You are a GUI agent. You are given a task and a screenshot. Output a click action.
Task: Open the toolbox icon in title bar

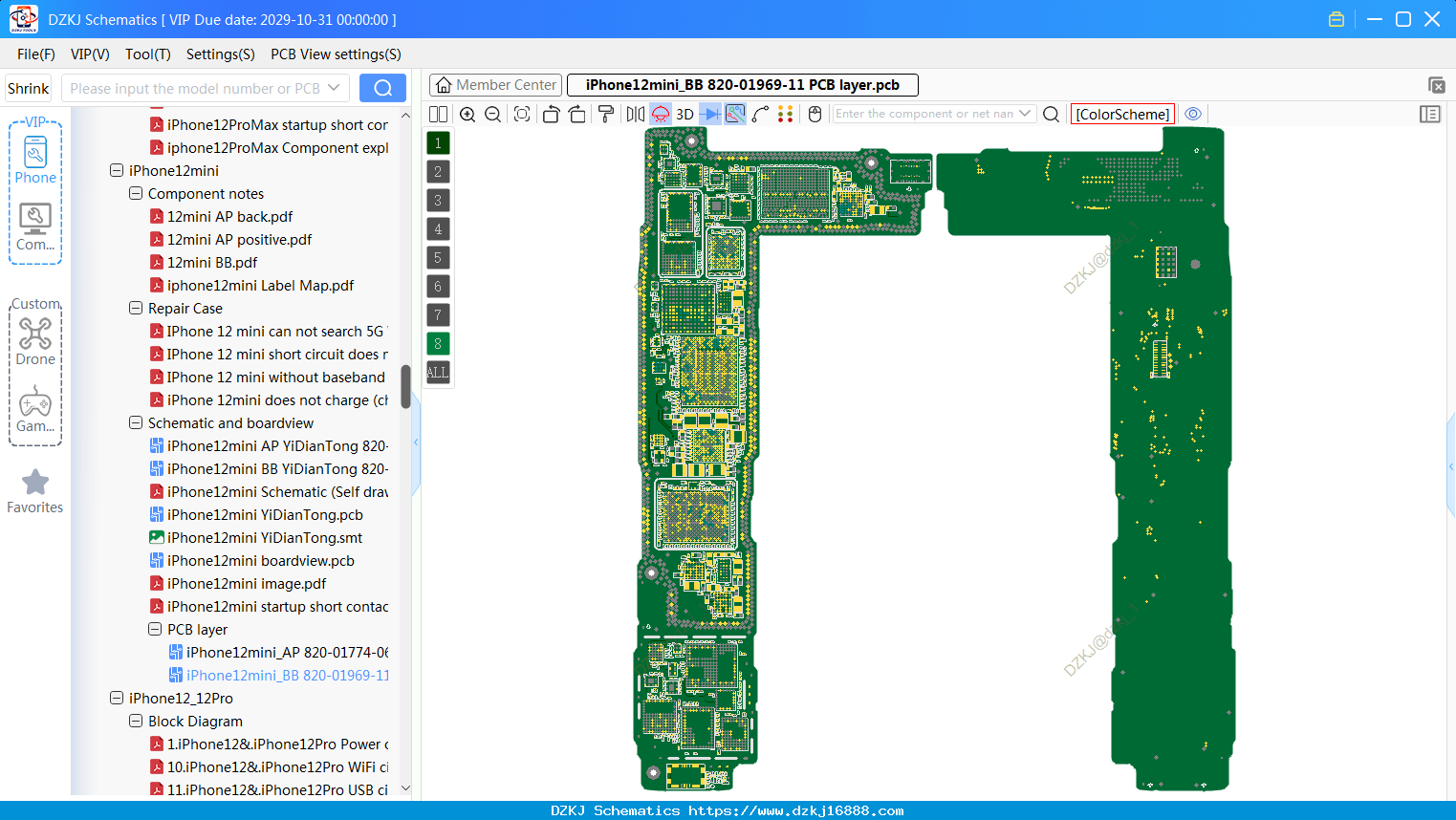pyautogui.click(x=1336, y=19)
